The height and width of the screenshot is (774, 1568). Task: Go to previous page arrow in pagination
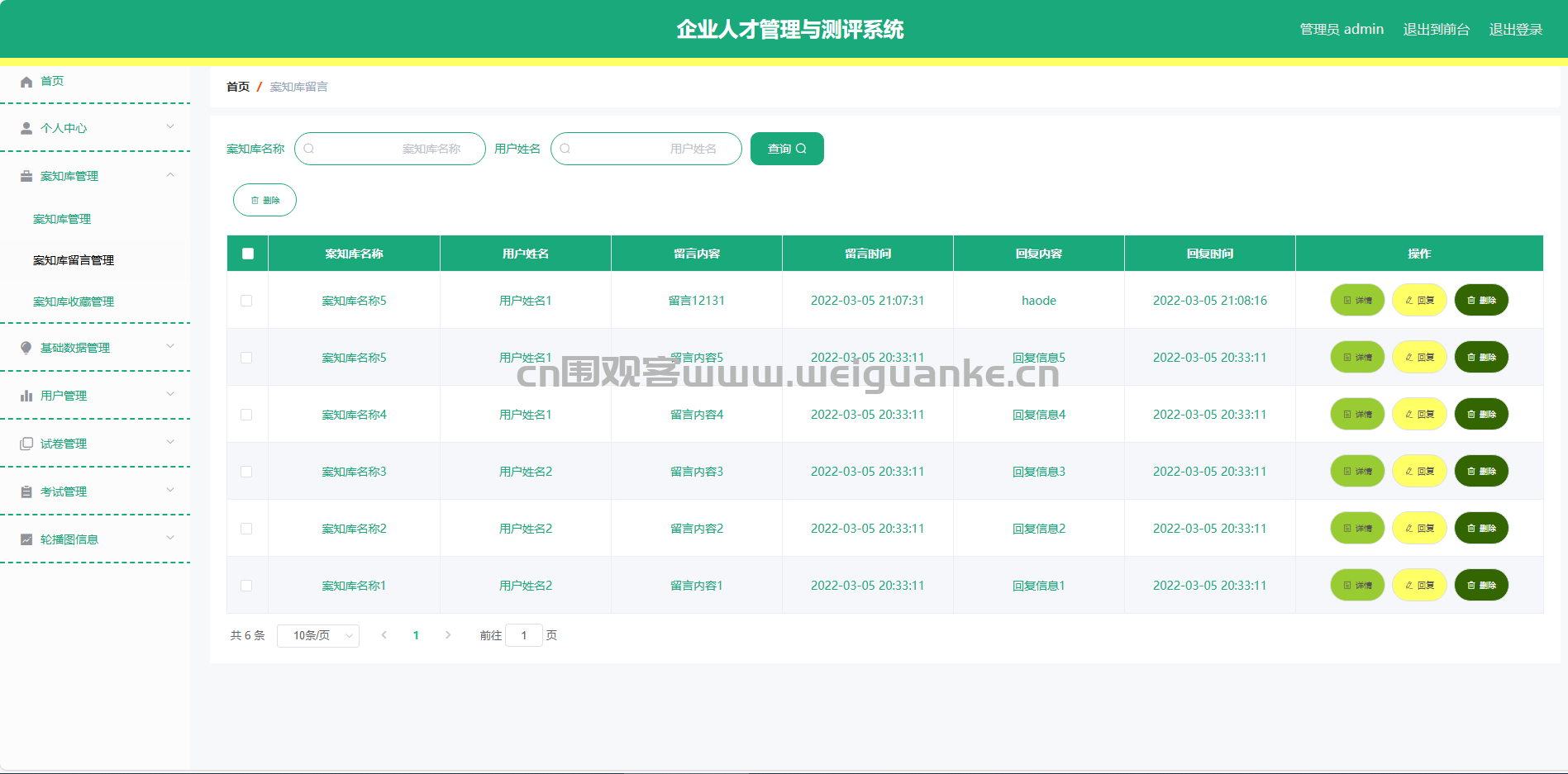384,635
